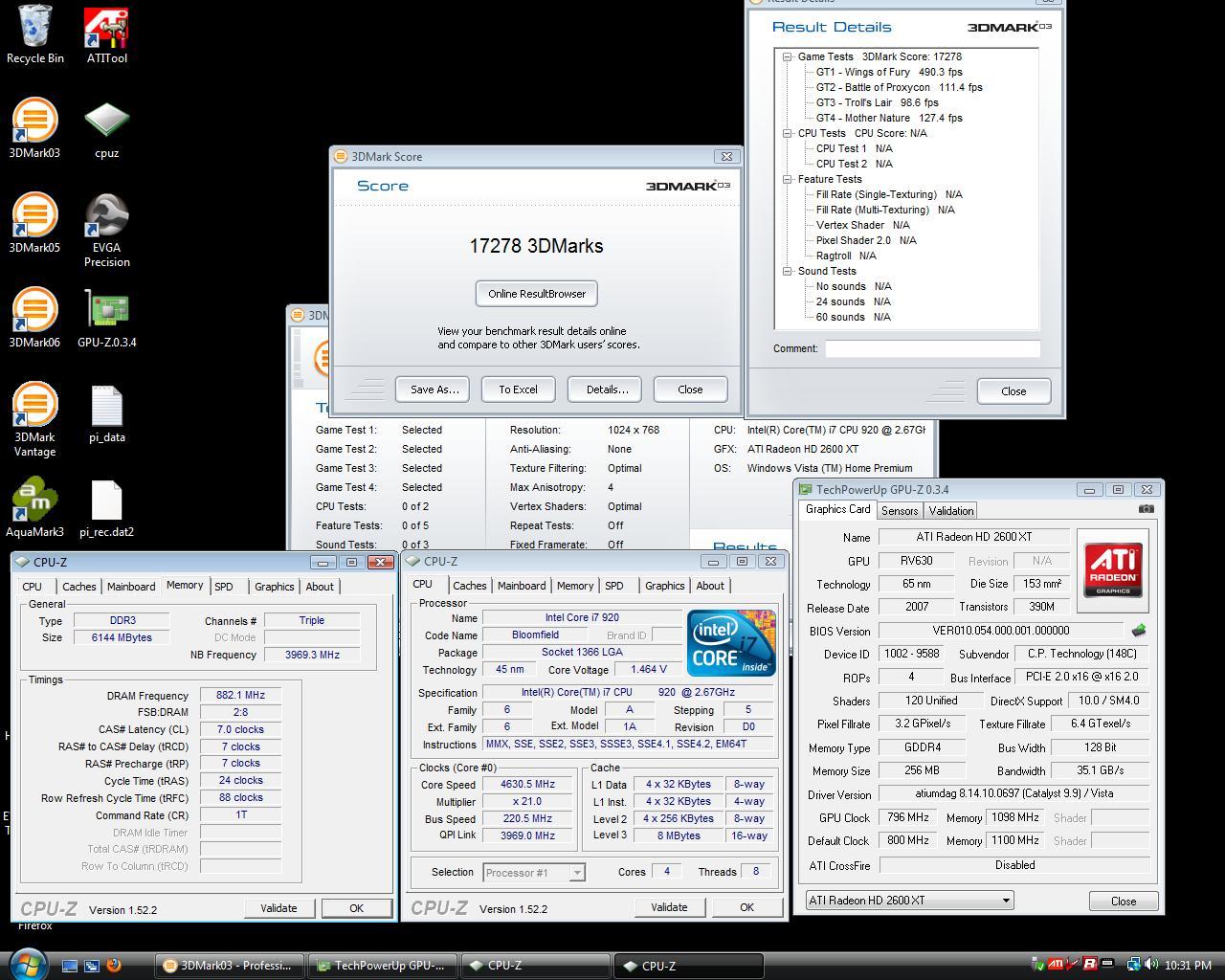Click the ATI tray icon
This screenshot has height=980, width=1225.
1056,965
